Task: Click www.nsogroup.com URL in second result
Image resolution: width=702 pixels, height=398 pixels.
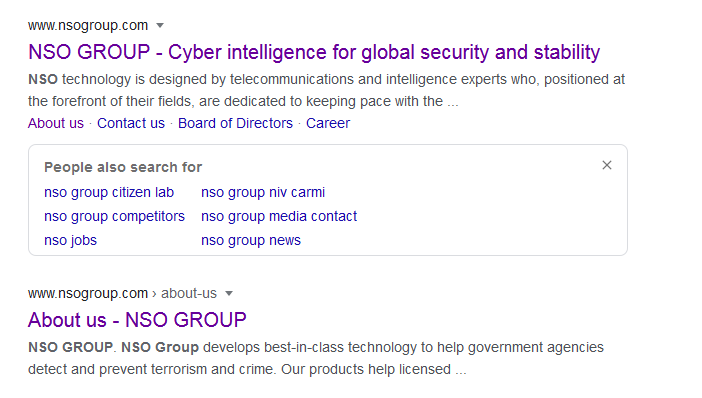Action: pos(88,294)
